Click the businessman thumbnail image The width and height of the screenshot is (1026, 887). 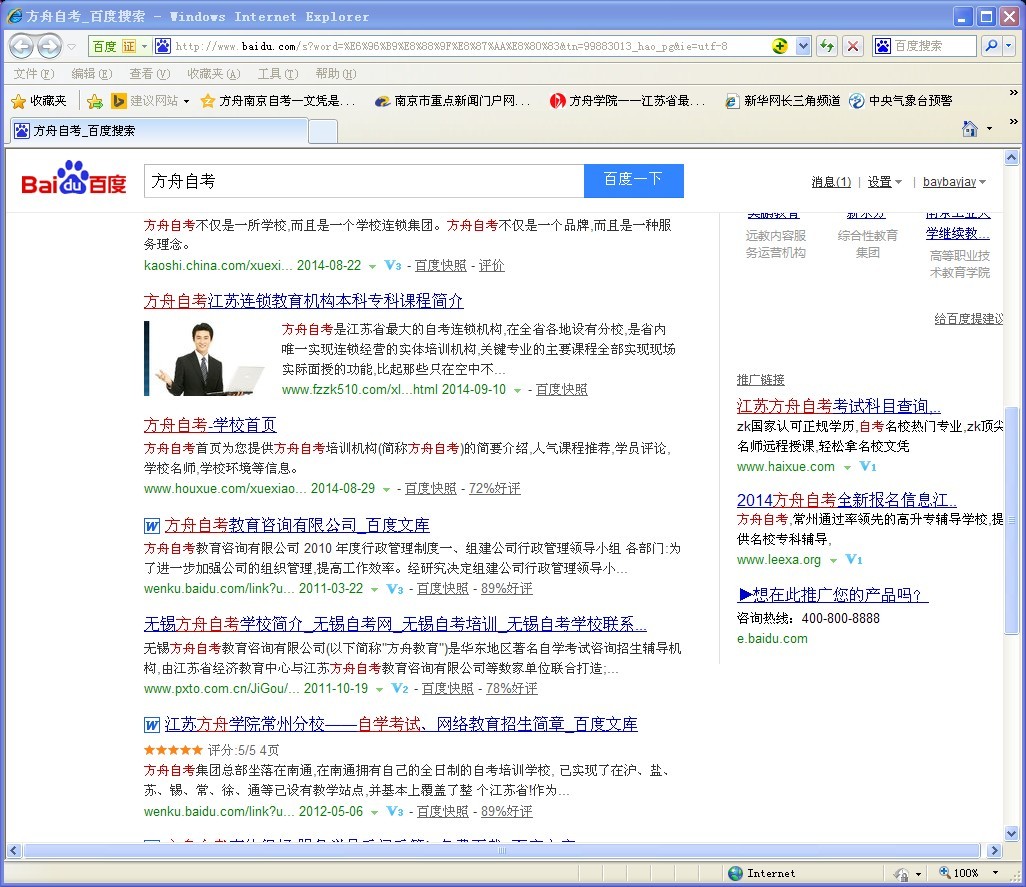pos(206,358)
